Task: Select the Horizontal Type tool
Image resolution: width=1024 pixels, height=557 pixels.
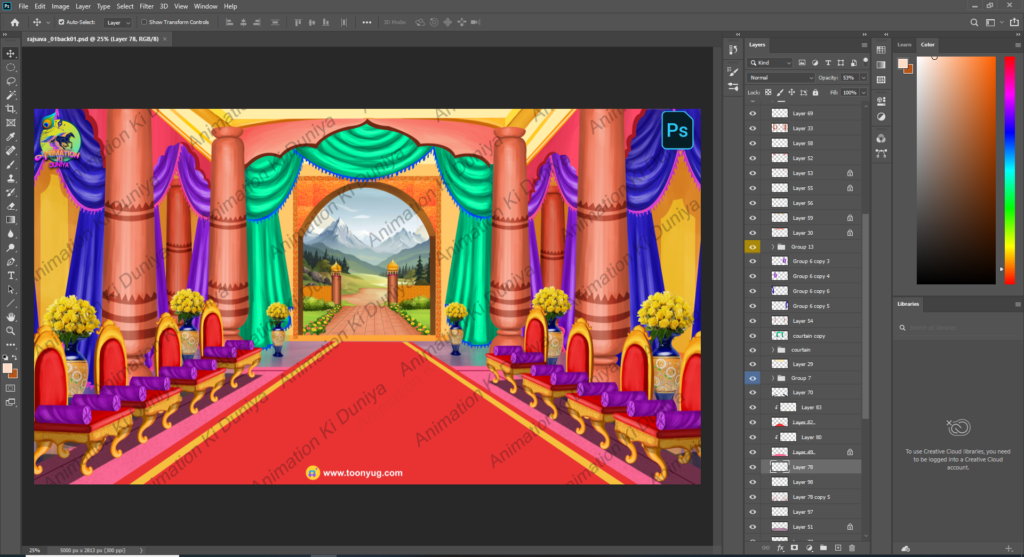Action: [11, 275]
